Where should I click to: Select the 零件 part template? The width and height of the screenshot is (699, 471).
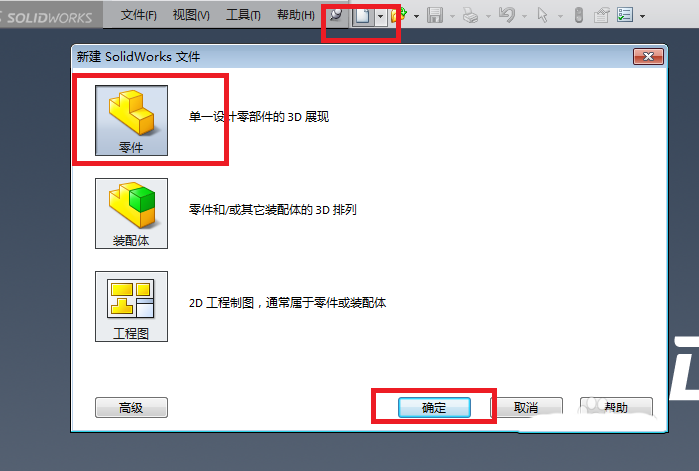click(132, 120)
